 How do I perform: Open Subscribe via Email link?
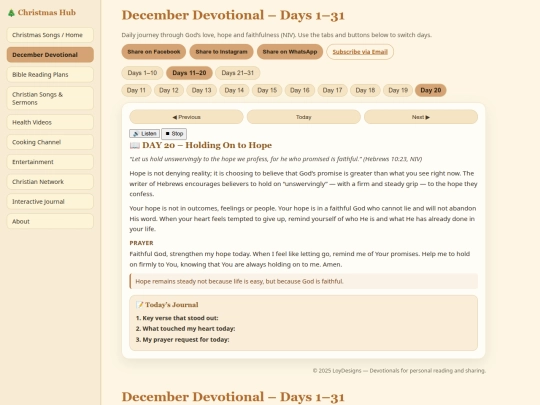point(360,52)
